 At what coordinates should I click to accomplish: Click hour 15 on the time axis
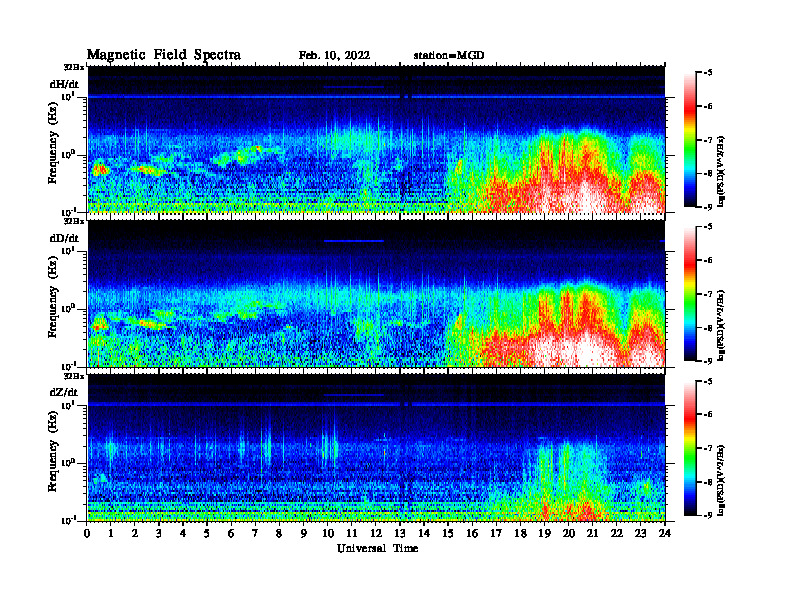click(448, 533)
